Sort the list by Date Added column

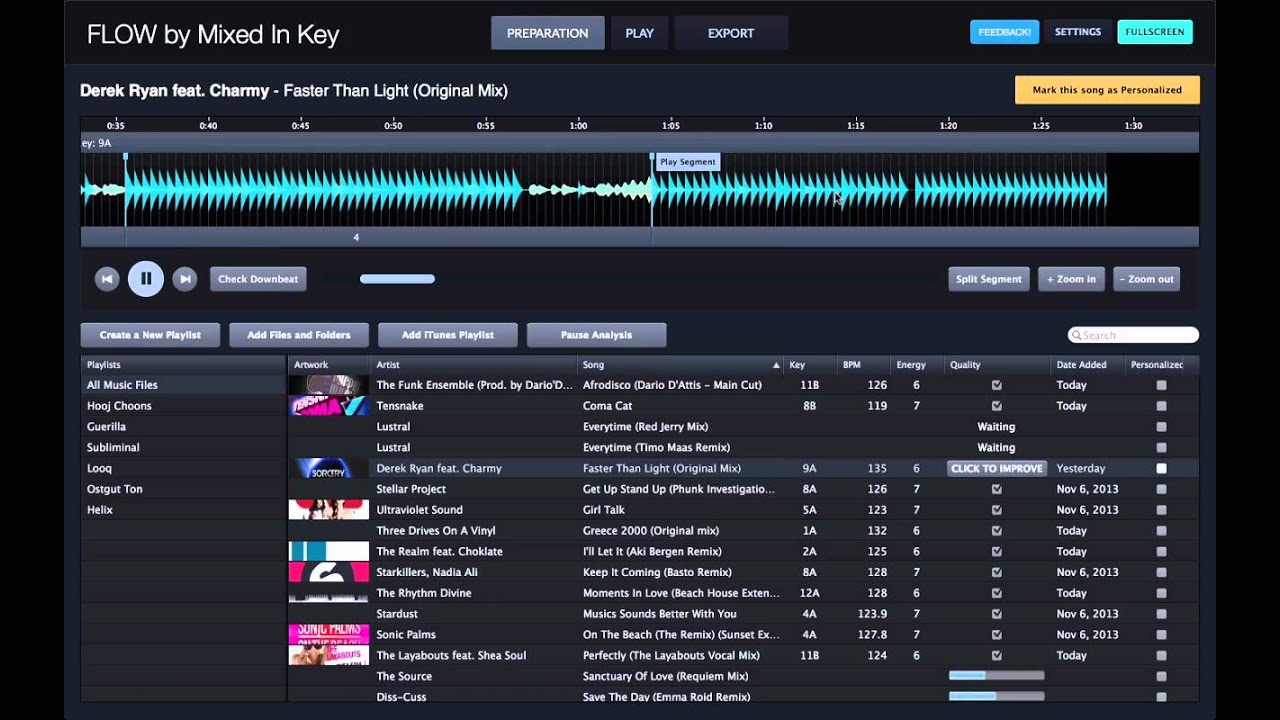(1088, 365)
